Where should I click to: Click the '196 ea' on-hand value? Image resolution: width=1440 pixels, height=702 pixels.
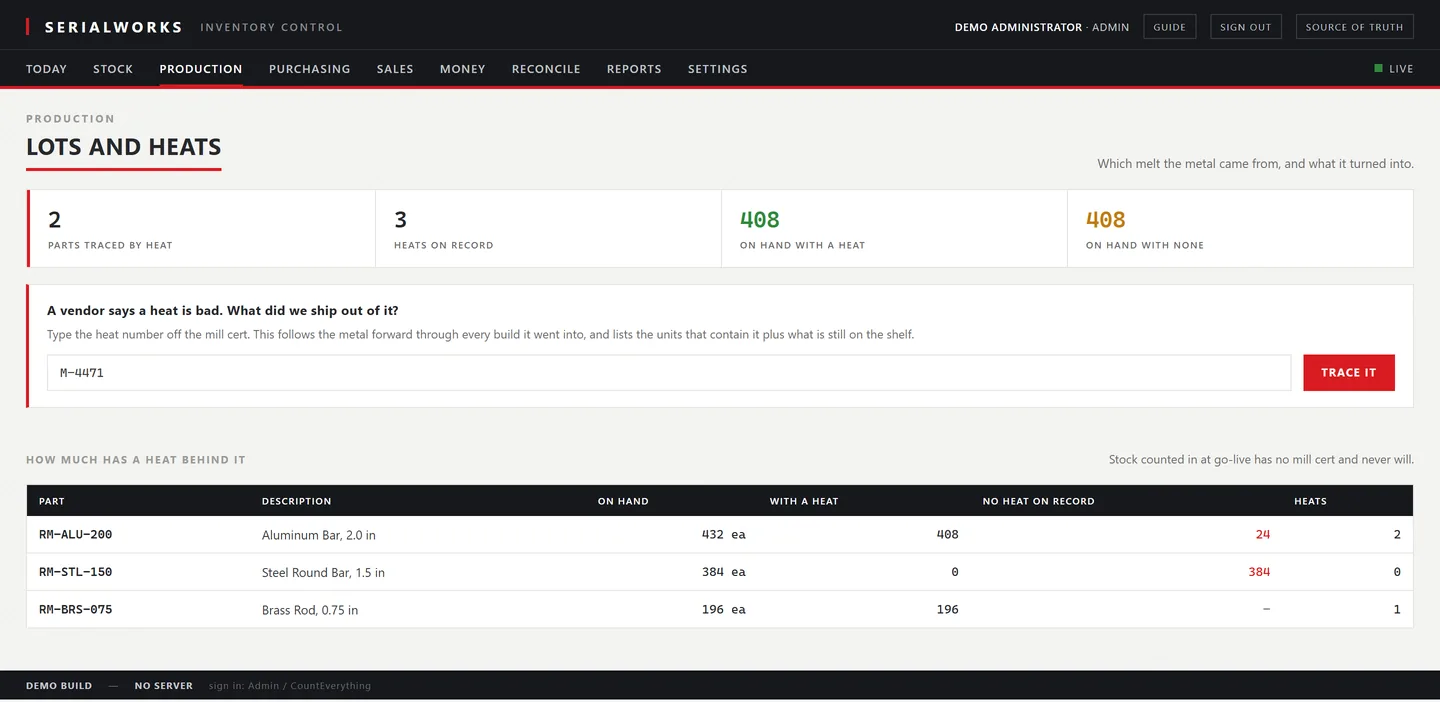[724, 609]
